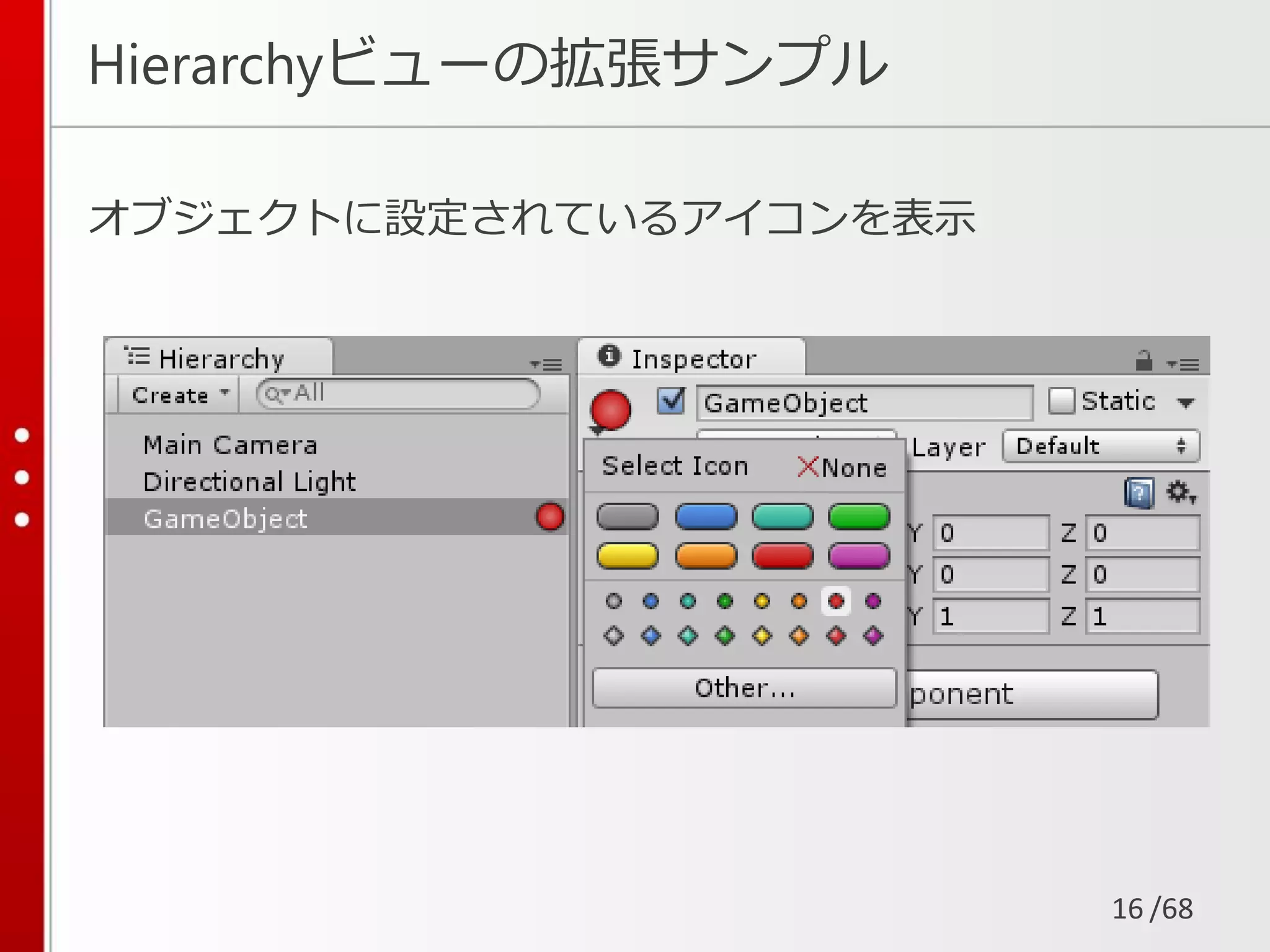This screenshot has height=952, width=1270.
Task: Pick the red diamond icon
Action: point(836,635)
